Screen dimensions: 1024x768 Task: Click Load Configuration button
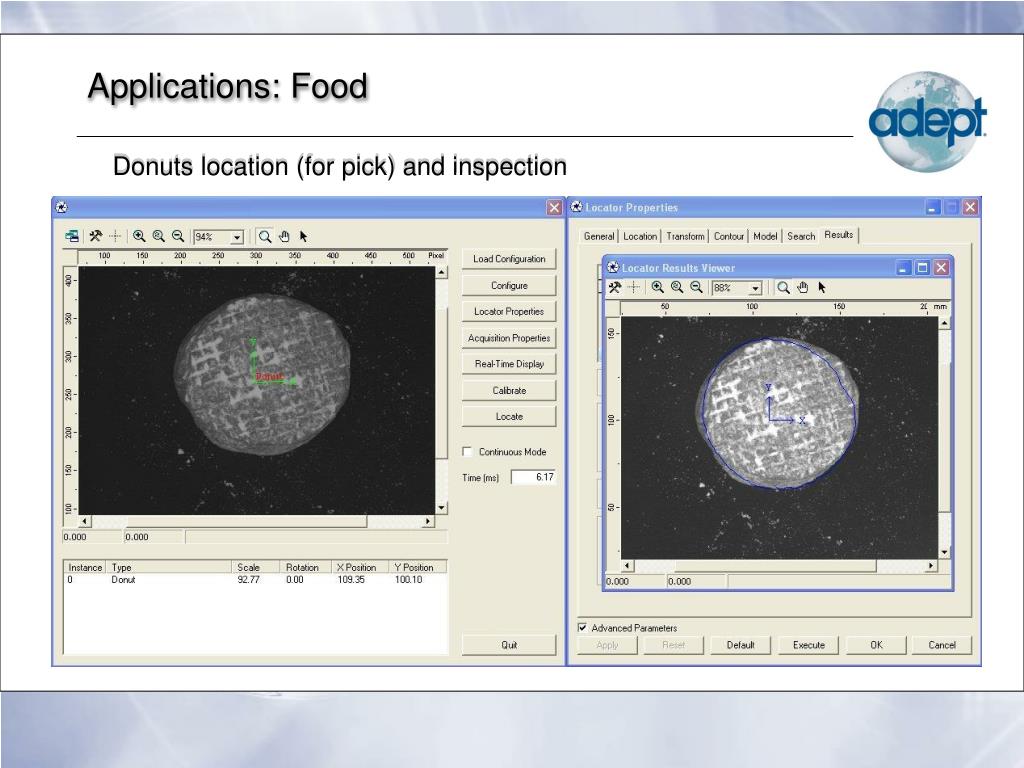(x=509, y=259)
